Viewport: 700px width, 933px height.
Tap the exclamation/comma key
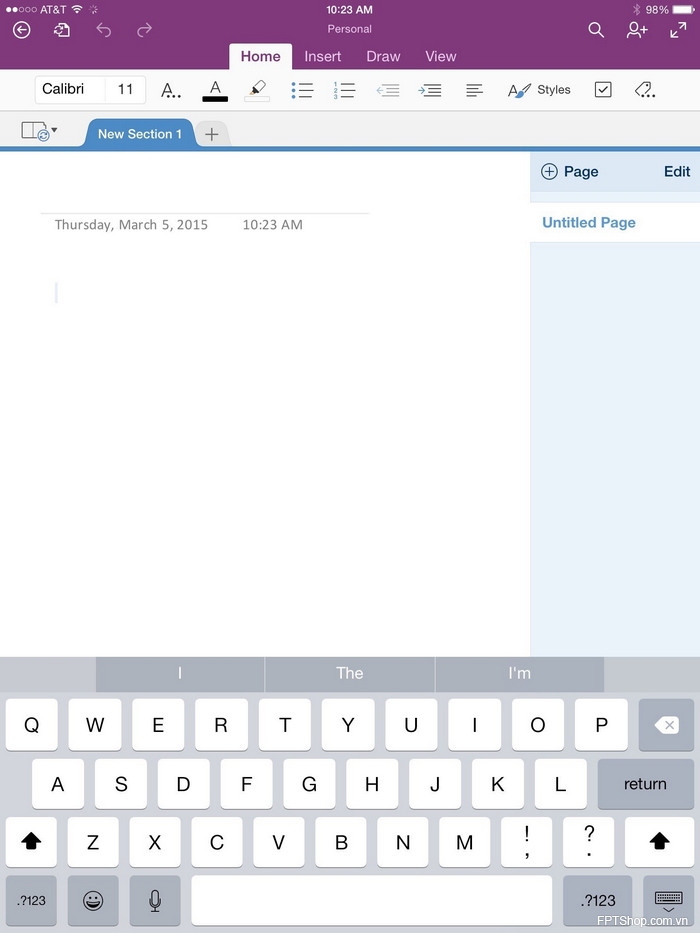pos(527,842)
